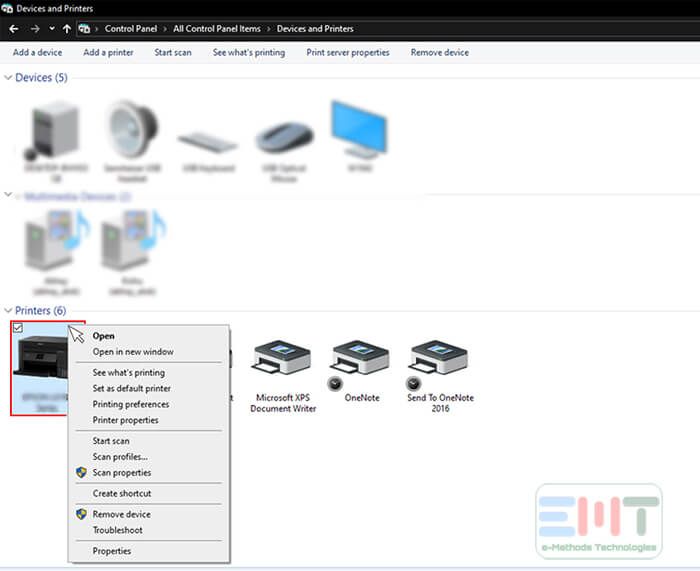Collapse the Printers (6) section

tap(9, 311)
